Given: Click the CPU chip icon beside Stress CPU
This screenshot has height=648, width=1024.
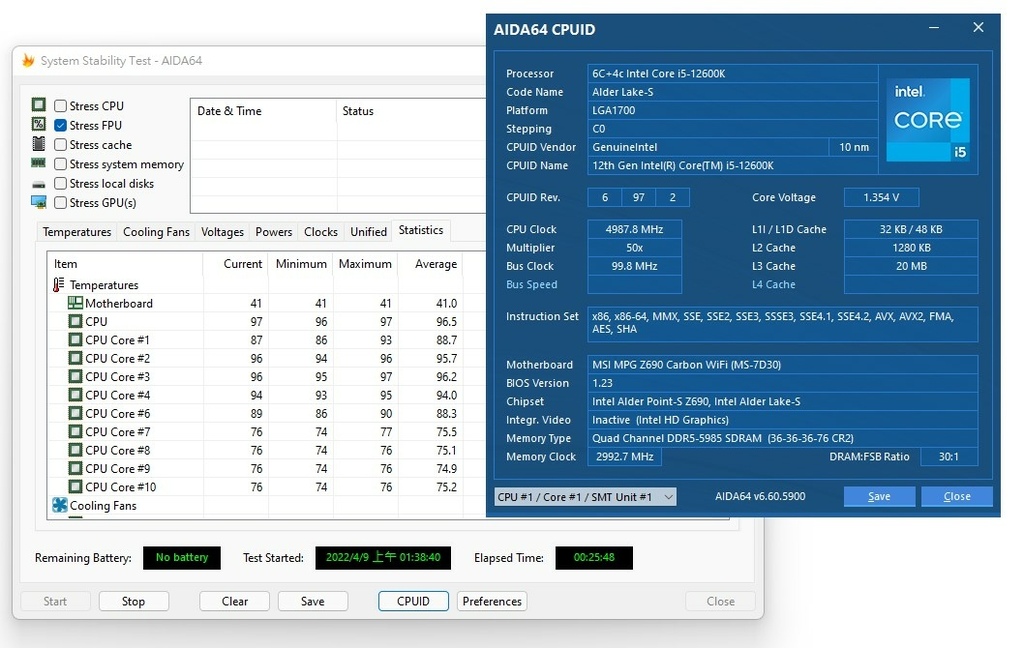Looking at the screenshot, I should pos(39,105).
